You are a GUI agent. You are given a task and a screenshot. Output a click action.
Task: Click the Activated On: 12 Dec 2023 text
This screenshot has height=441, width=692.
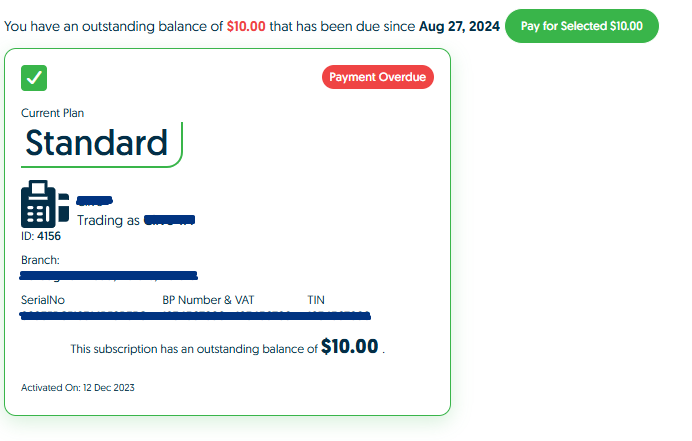click(x=77, y=388)
